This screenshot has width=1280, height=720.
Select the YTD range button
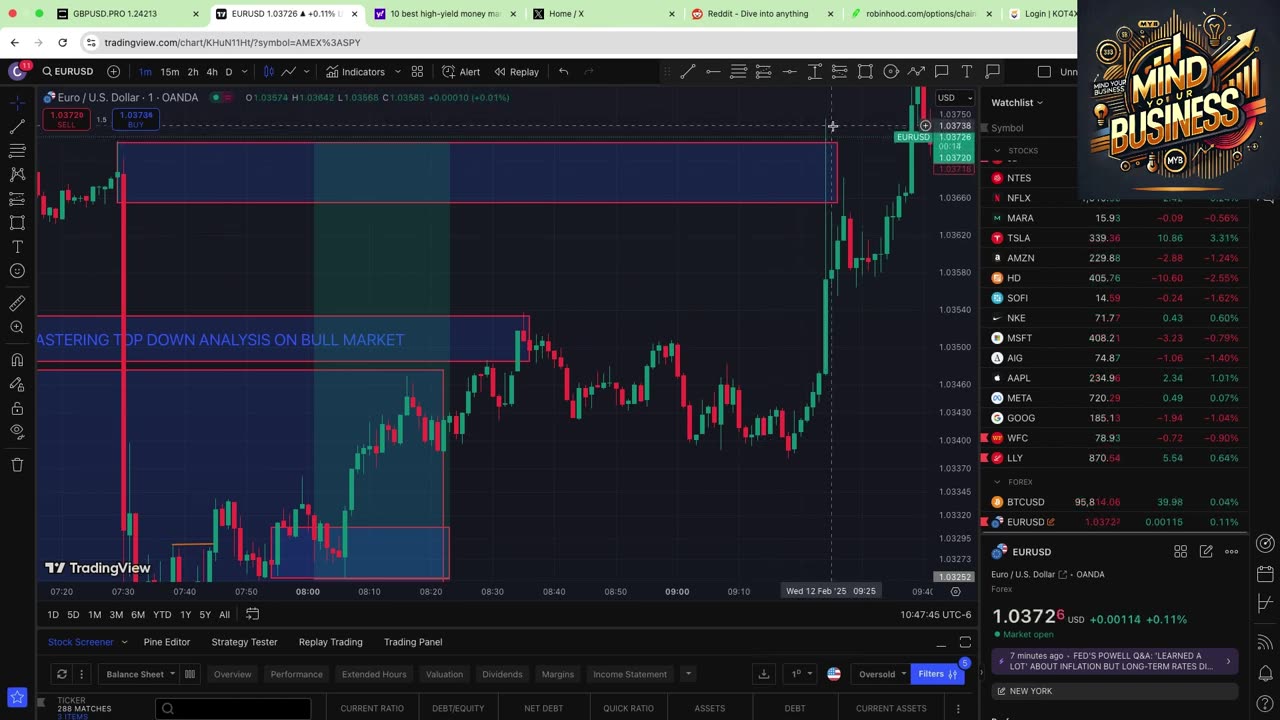[162, 615]
